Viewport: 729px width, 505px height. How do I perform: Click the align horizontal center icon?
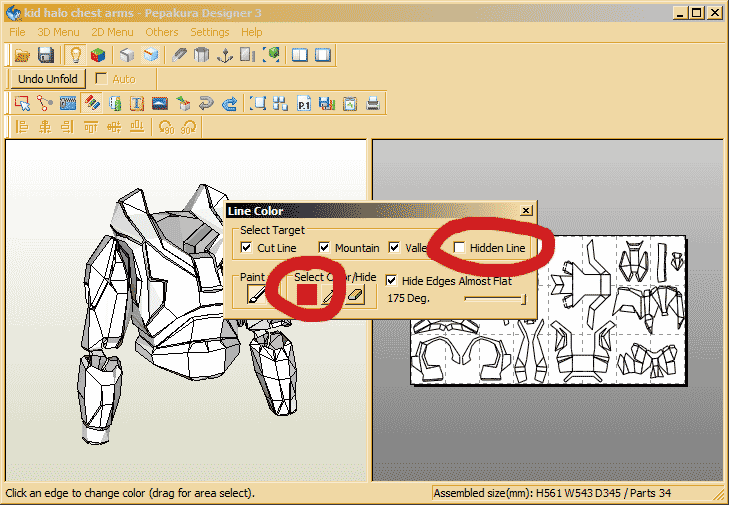(x=45, y=126)
